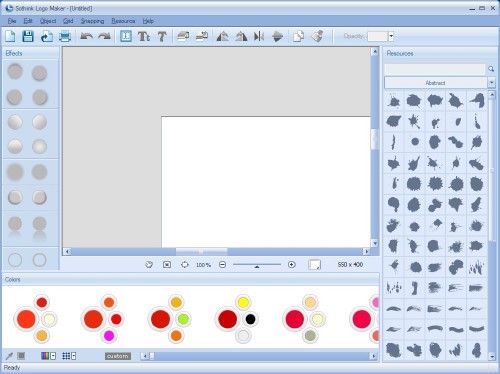Viewport: 500px width, 374px height.
Task: Choose the 'Tt' text tool
Action: pos(144,36)
